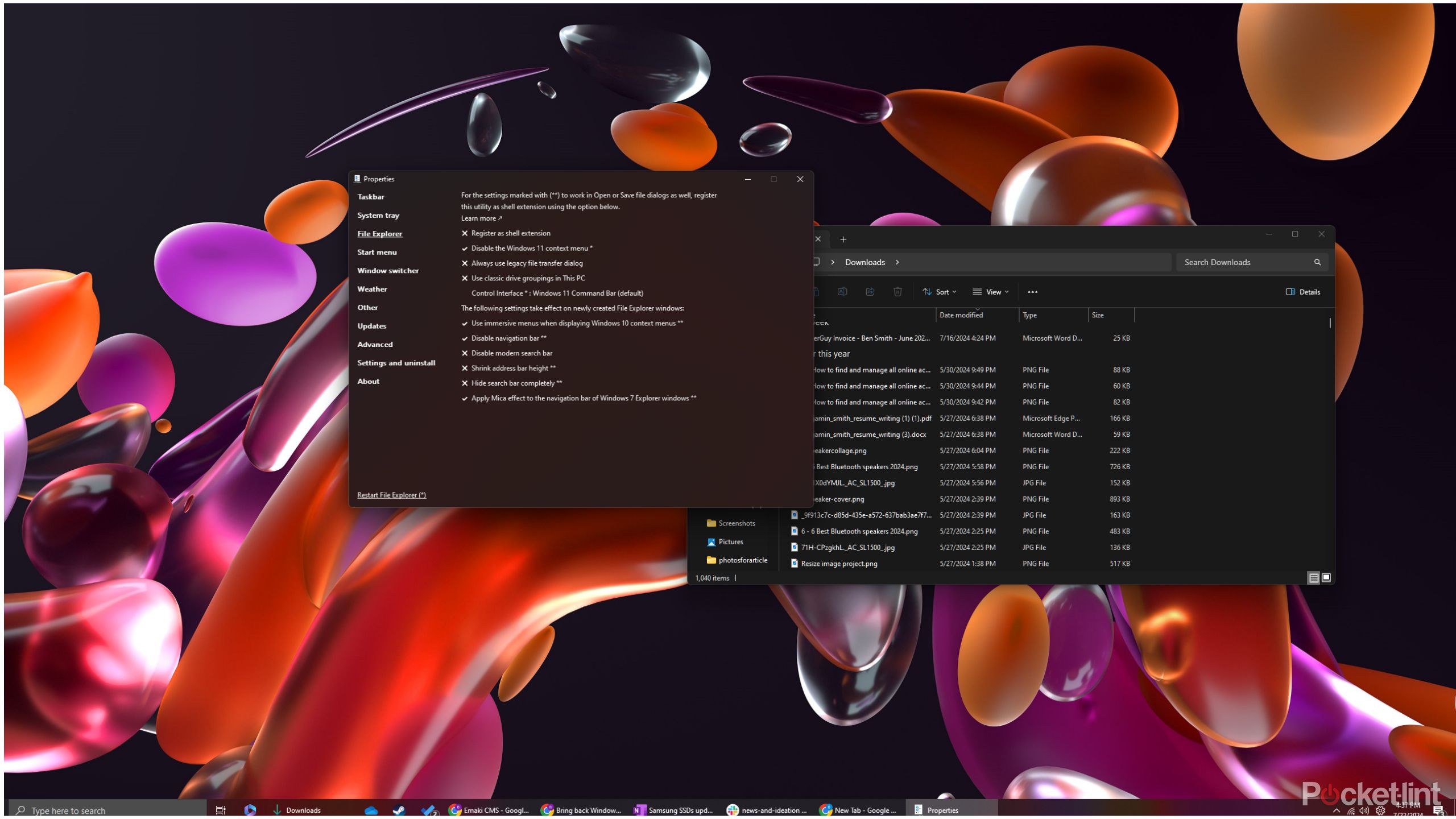1456x819 pixels.
Task: Toggle Use immersive menus for Windows 10 context menus
Action: [463, 322]
